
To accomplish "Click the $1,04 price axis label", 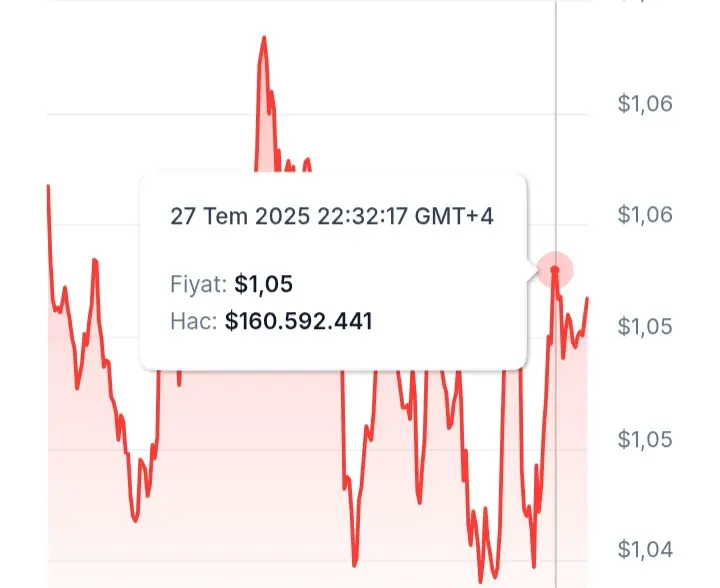I will tap(645, 549).
